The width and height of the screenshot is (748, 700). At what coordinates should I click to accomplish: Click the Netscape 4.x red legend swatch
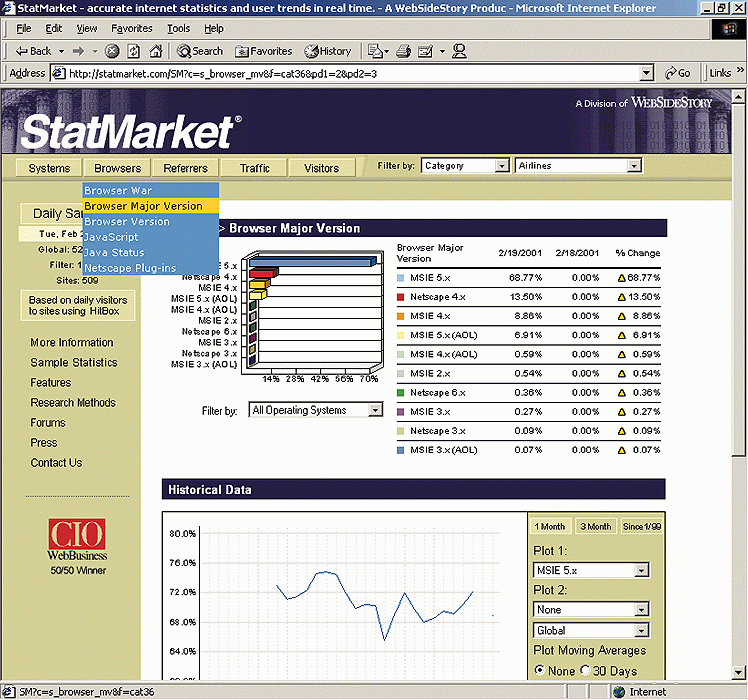pos(401,297)
